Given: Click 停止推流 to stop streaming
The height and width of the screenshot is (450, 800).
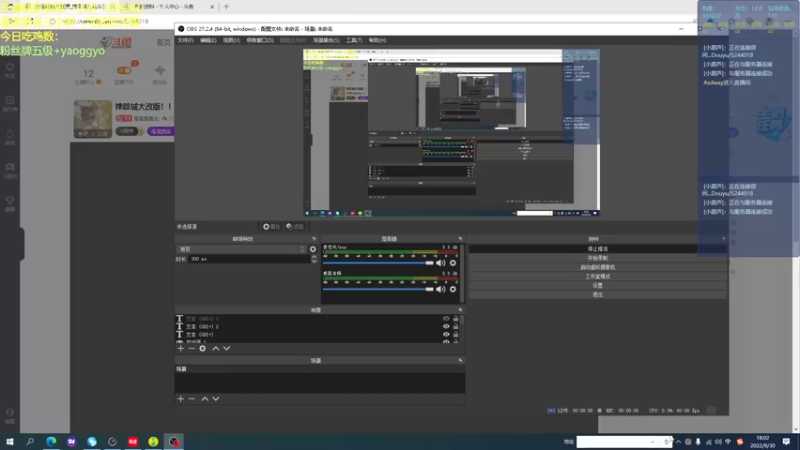Looking at the screenshot, I should tap(597, 249).
